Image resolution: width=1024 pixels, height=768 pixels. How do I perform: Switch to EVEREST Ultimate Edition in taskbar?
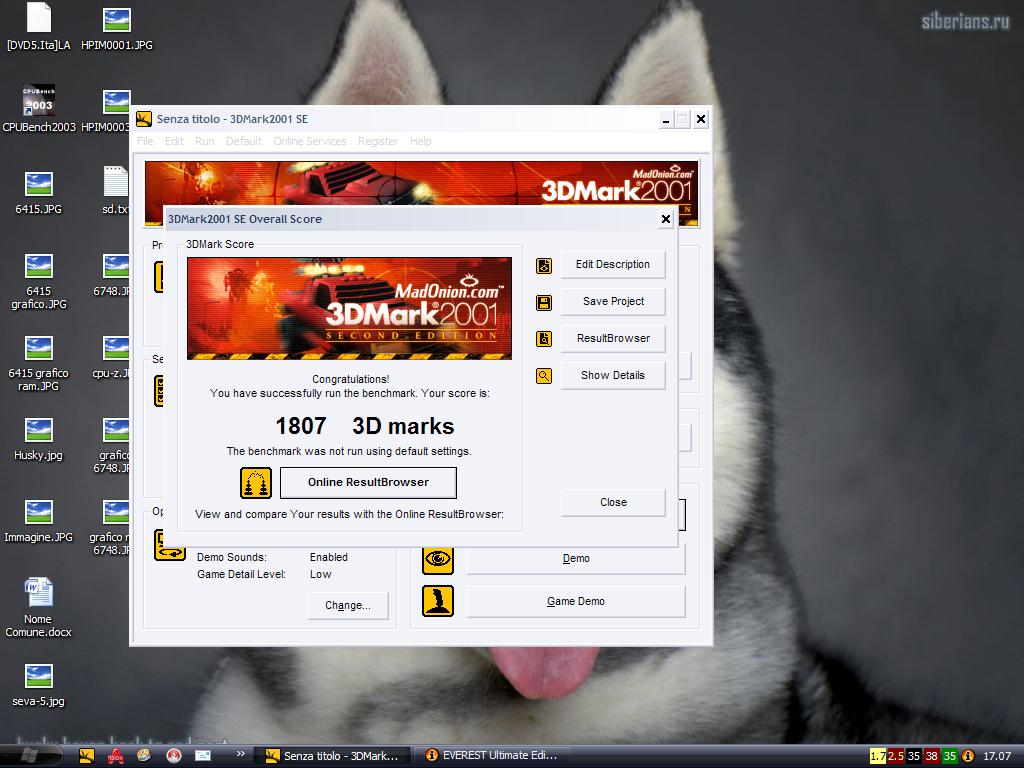[490, 755]
